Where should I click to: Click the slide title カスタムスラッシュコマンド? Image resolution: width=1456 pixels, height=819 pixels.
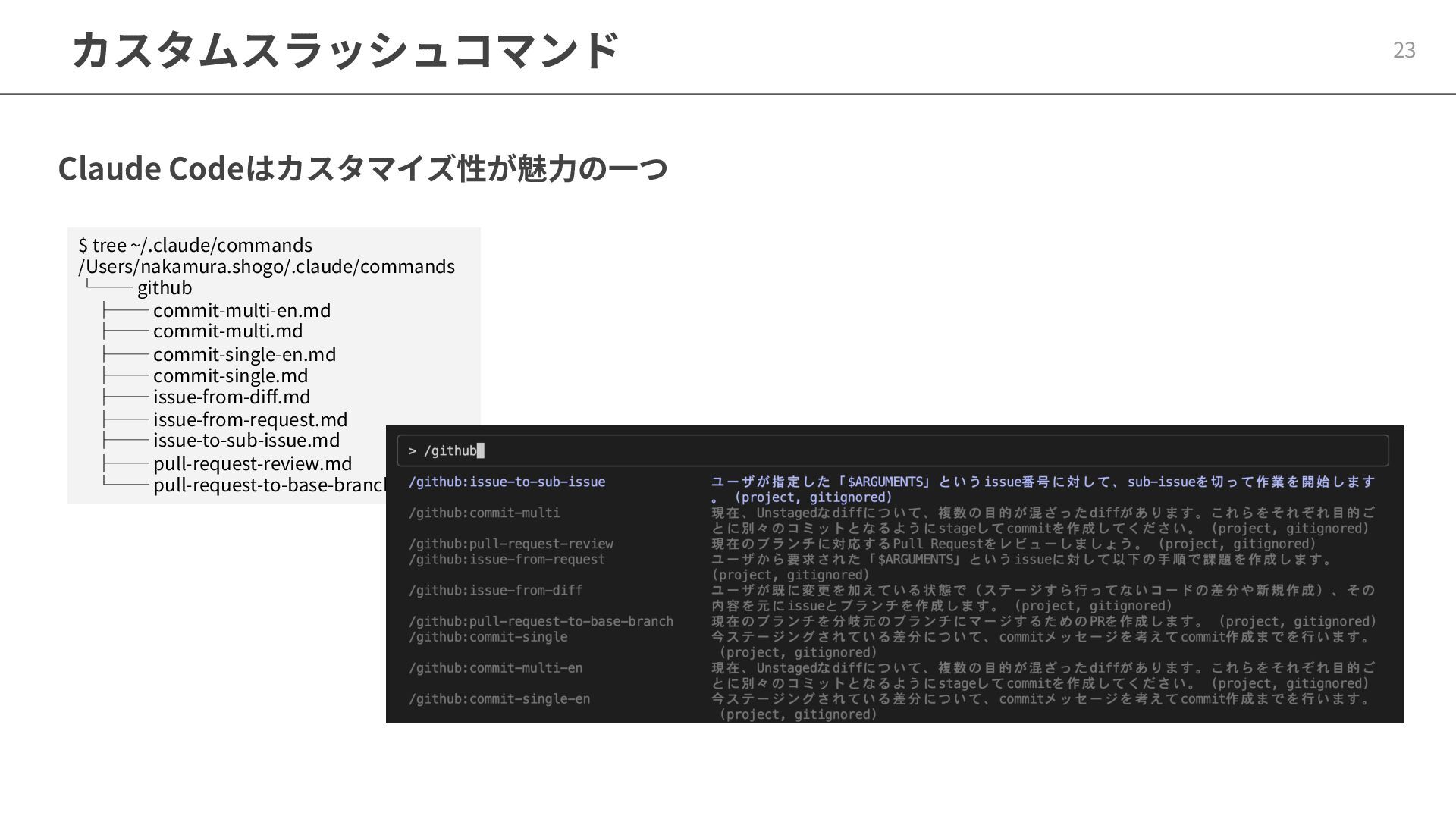pyautogui.click(x=345, y=50)
